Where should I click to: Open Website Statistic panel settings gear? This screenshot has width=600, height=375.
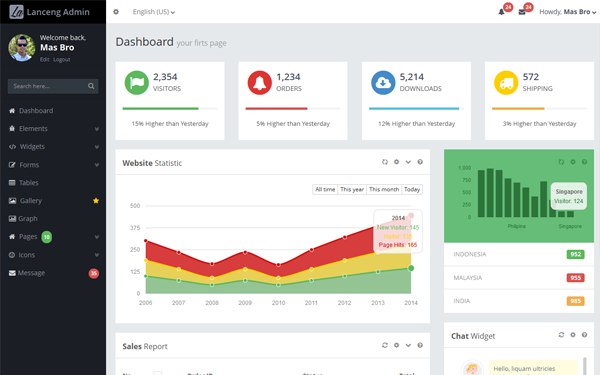point(396,162)
